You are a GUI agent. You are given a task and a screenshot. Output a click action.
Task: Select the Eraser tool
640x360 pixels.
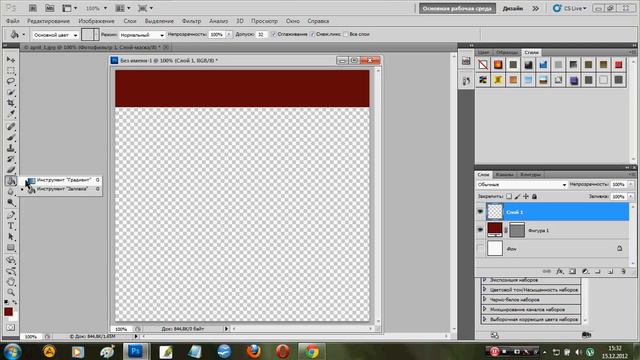coord(11,170)
